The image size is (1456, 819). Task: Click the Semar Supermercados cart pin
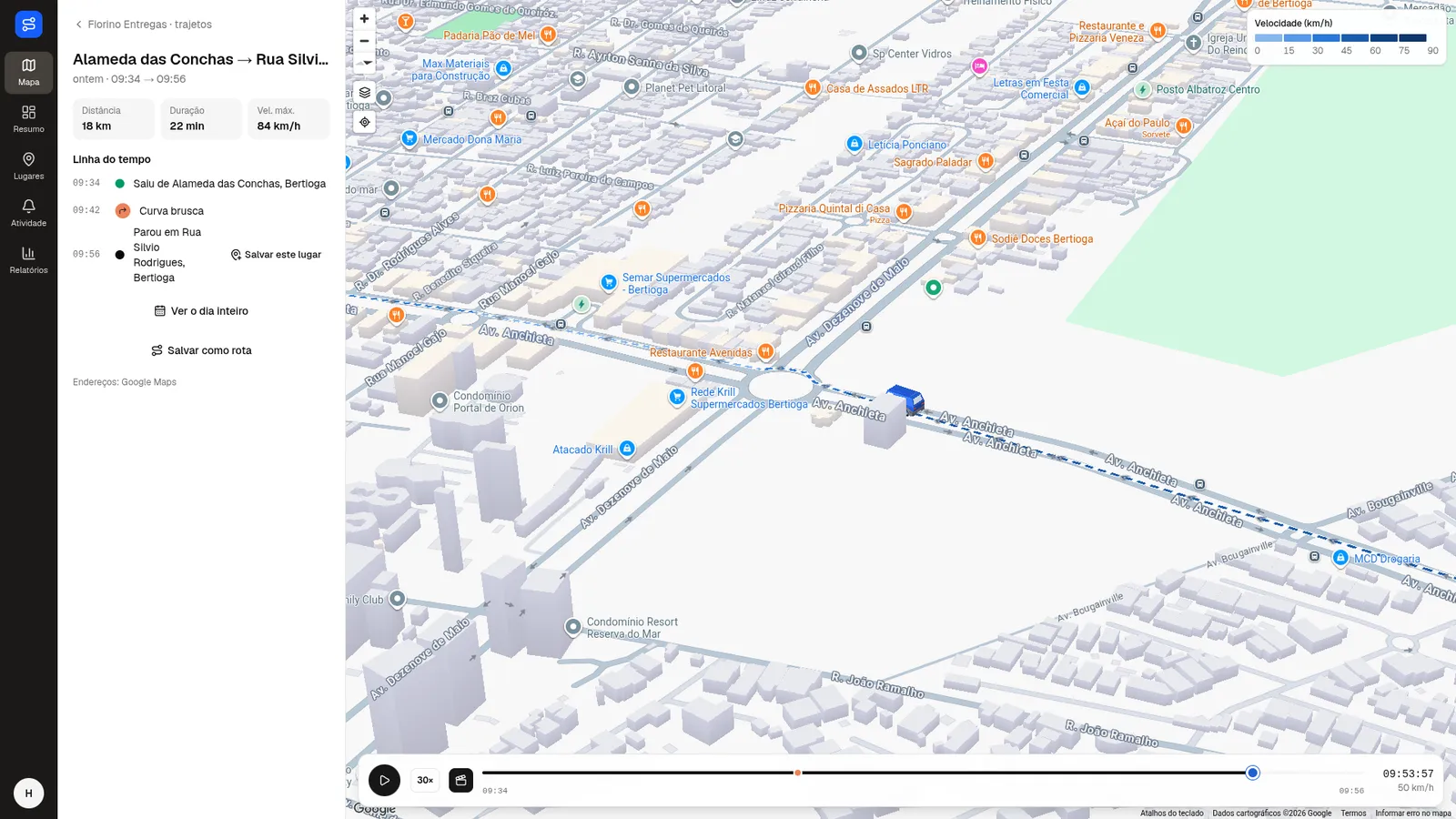pos(609,283)
